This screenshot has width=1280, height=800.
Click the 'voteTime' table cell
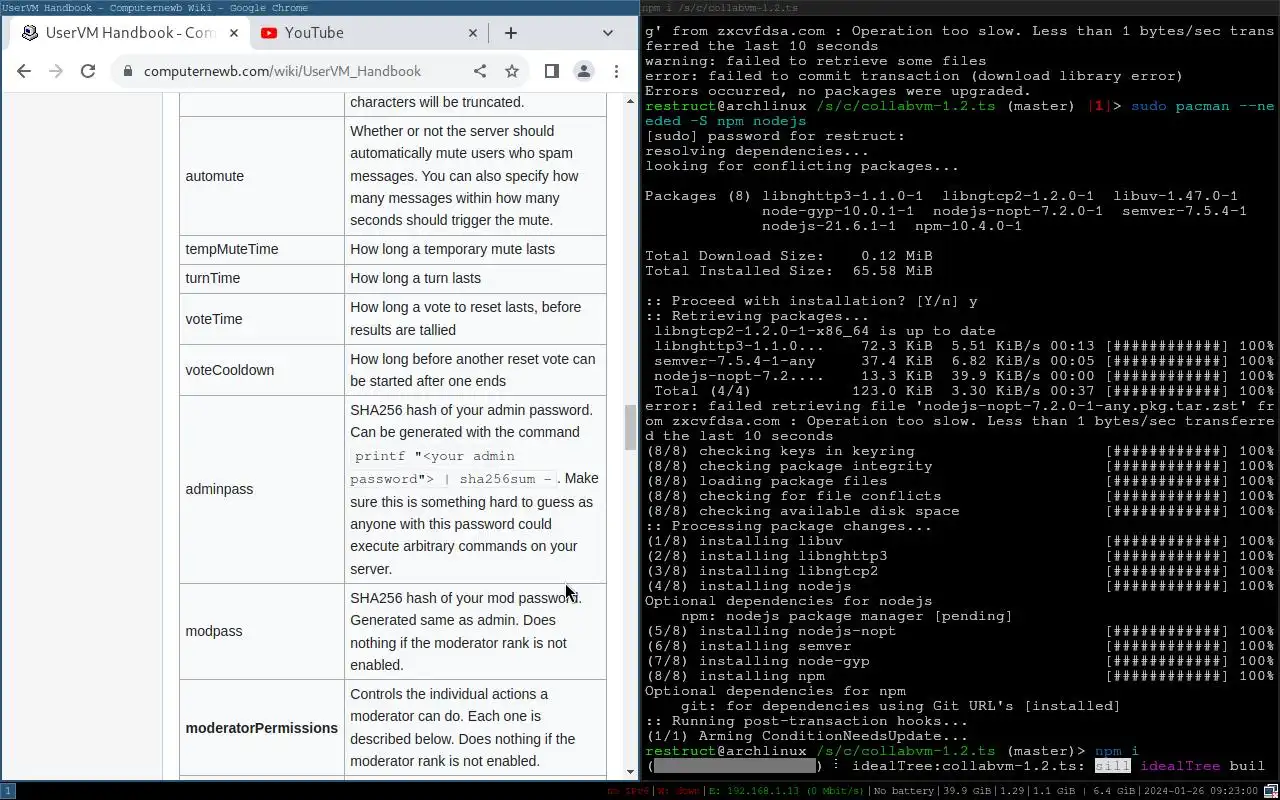262,319
